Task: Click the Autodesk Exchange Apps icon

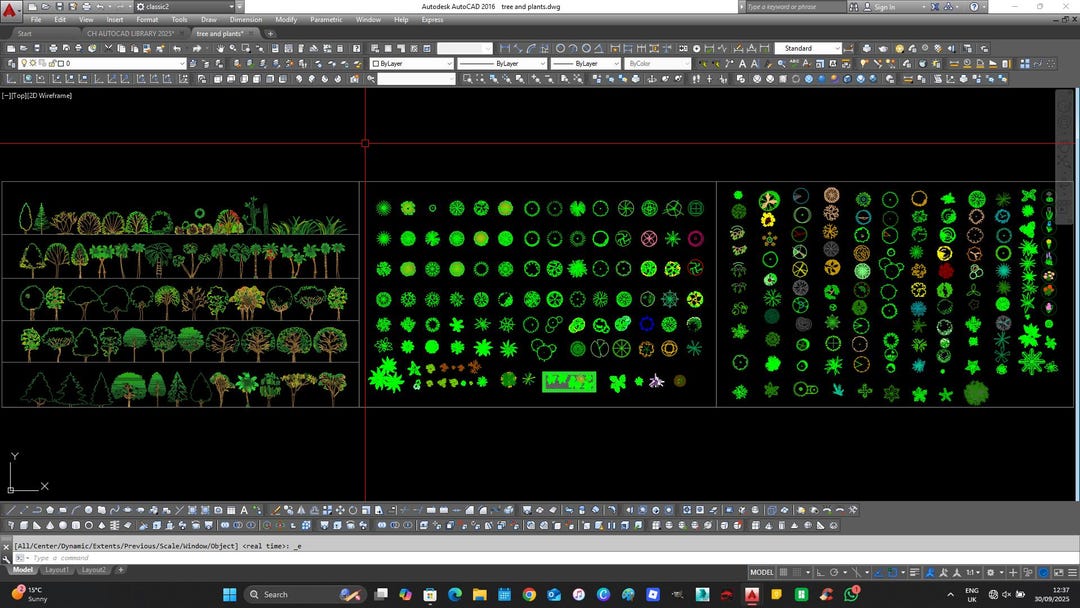Action: (935, 6)
